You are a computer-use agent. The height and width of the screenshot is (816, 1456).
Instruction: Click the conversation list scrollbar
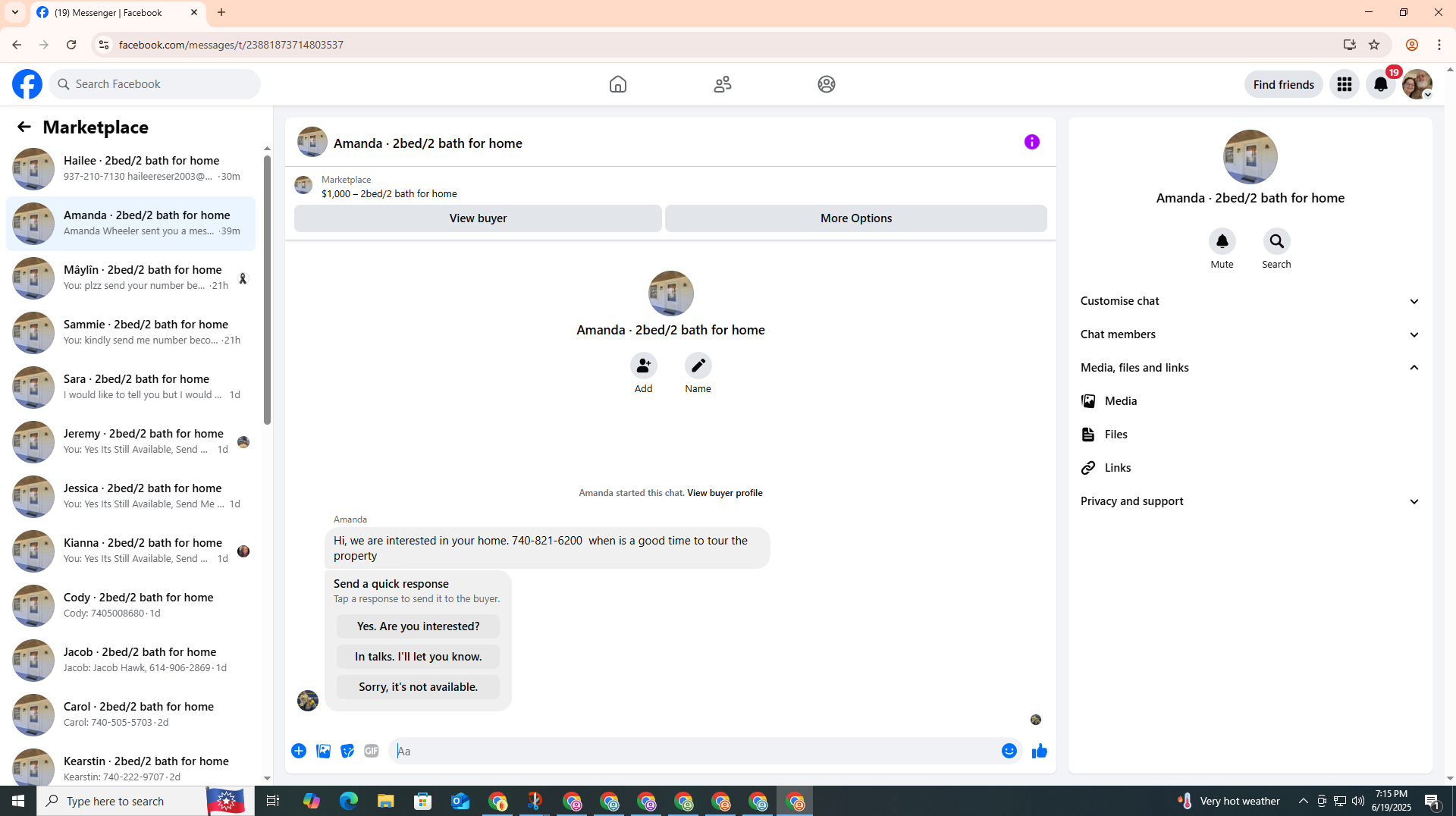[267, 290]
